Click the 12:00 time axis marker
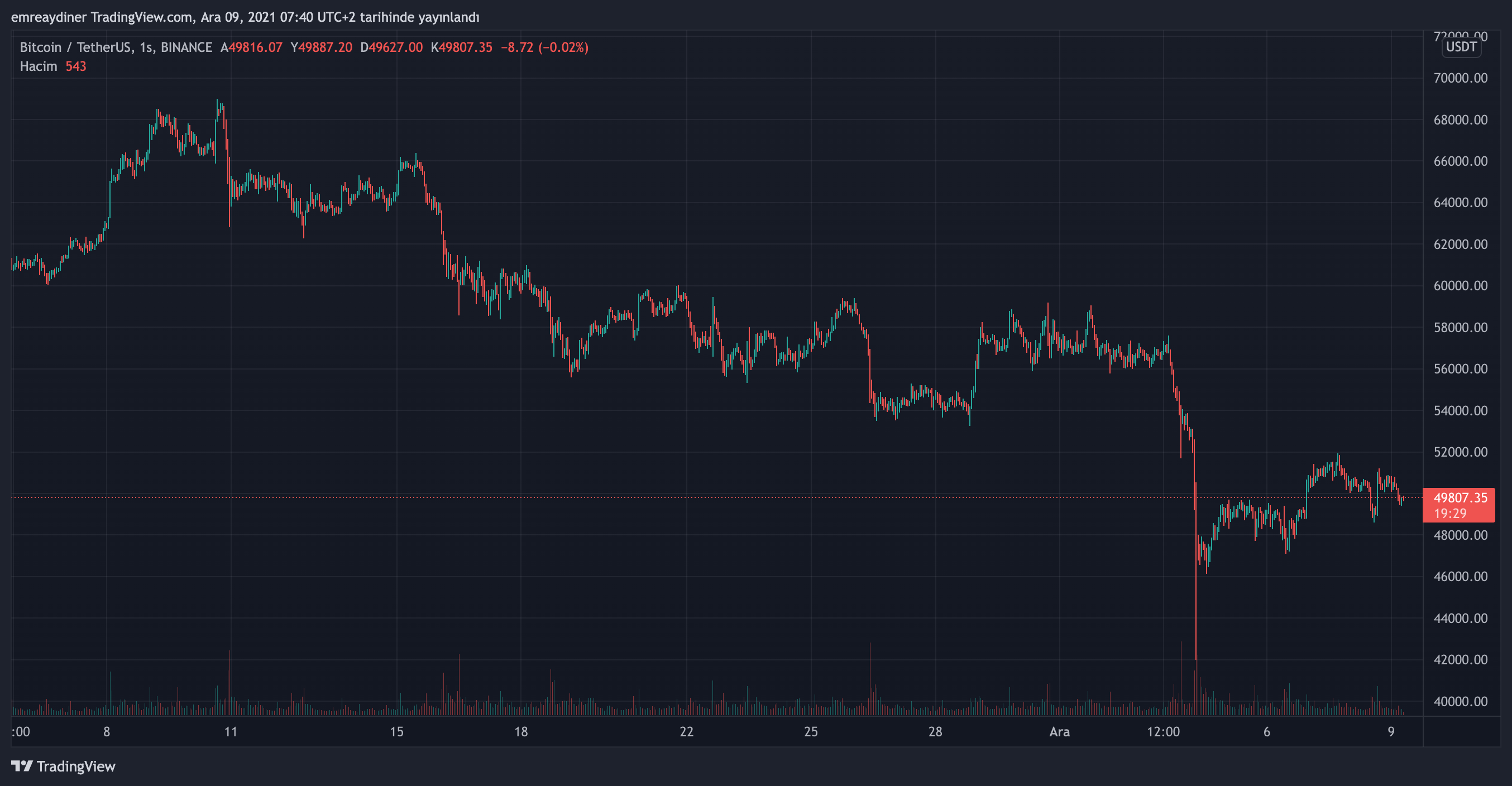The height and width of the screenshot is (786, 1512). pos(1163,732)
